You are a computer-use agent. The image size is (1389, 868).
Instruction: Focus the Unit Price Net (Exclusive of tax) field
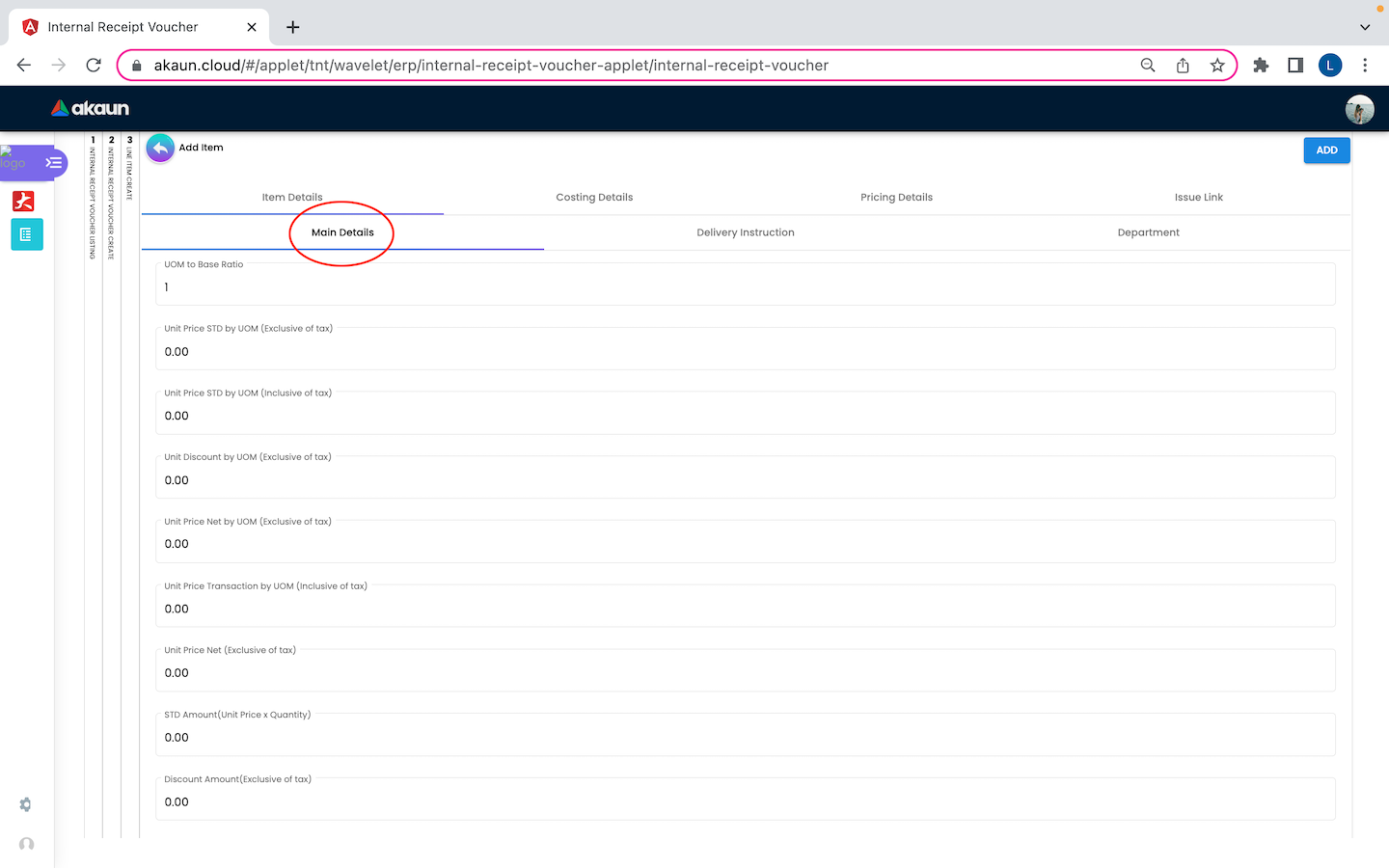[x=745, y=673]
